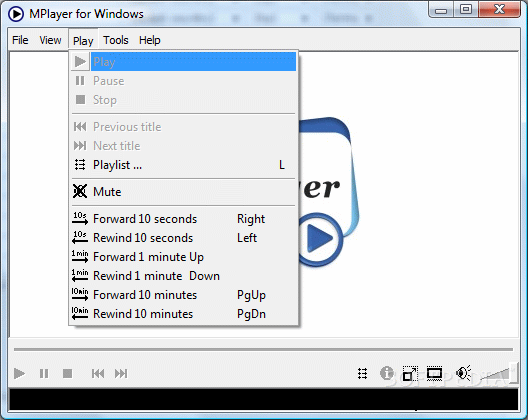
Task: Click the MPlayer title bar app icon
Action: 16,14
